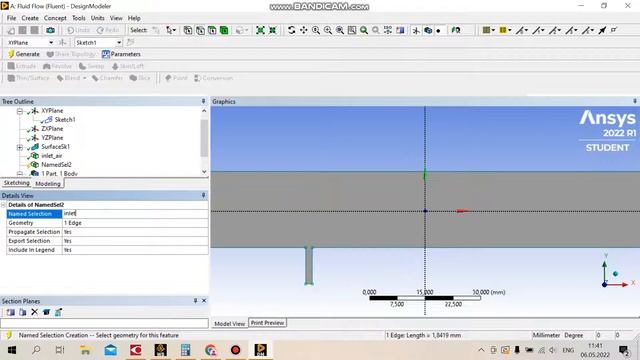Collapse the XYPlane tree node
This screenshot has height=360, width=640.
tap(20, 111)
